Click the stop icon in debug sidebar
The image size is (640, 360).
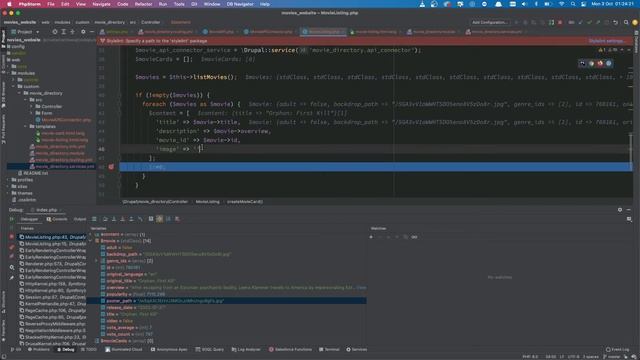point(11,237)
